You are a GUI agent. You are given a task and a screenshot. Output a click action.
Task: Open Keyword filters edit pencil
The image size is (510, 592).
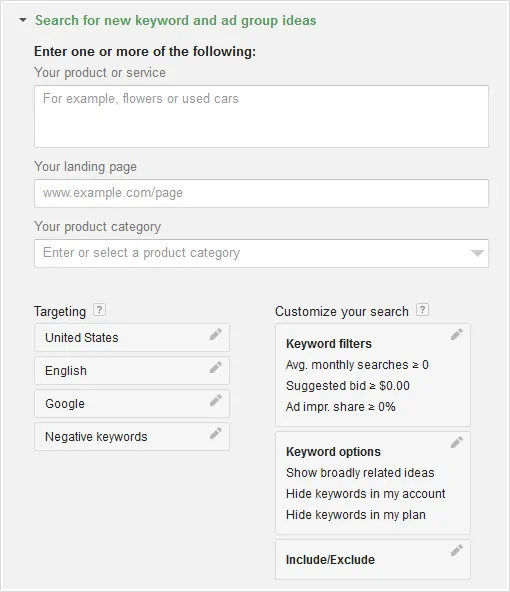point(456,334)
